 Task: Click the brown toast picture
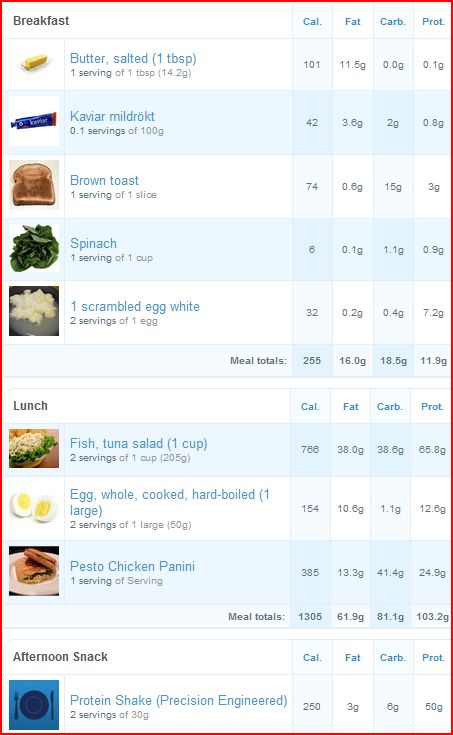[34, 185]
